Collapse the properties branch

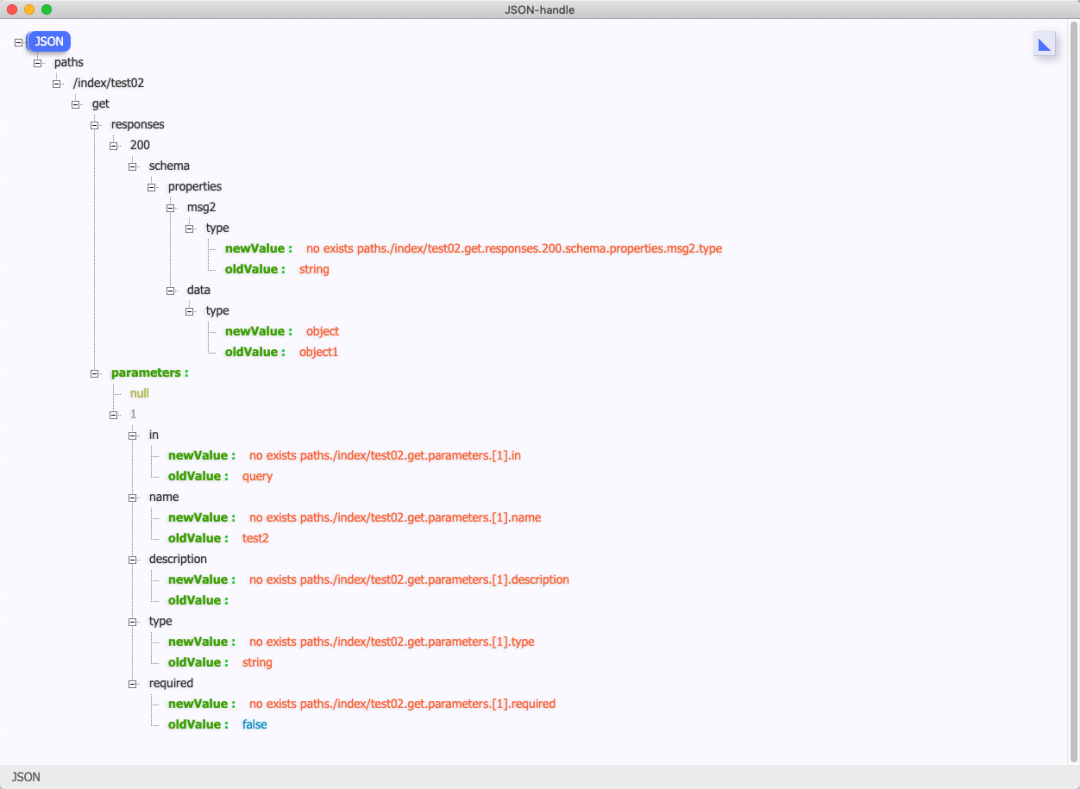pos(151,186)
